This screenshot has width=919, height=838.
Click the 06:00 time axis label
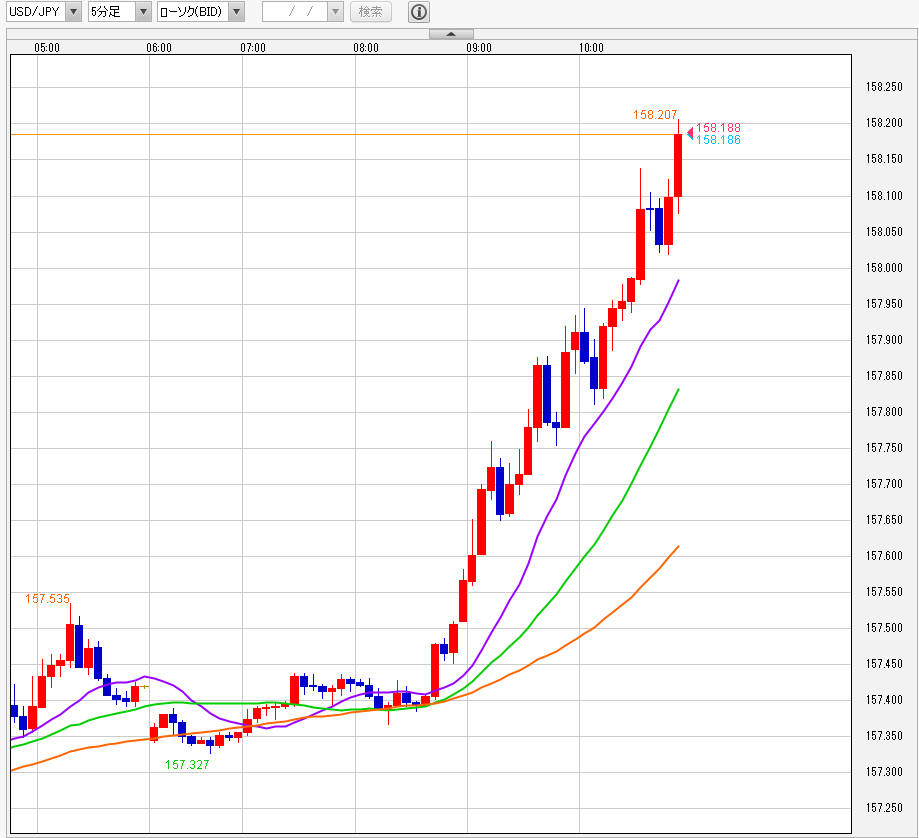pyautogui.click(x=159, y=48)
